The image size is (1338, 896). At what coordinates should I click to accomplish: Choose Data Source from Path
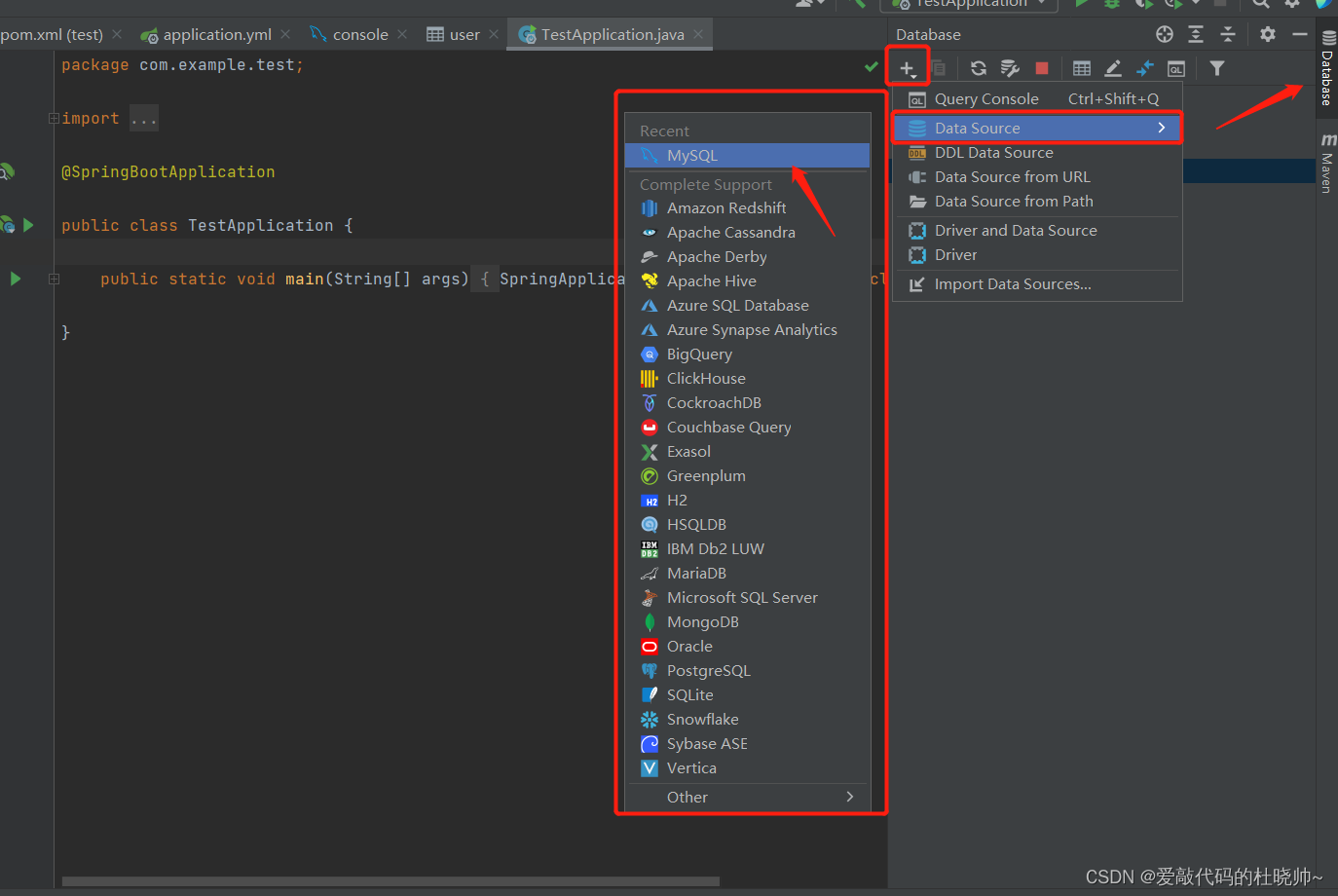(x=1037, y=202)
